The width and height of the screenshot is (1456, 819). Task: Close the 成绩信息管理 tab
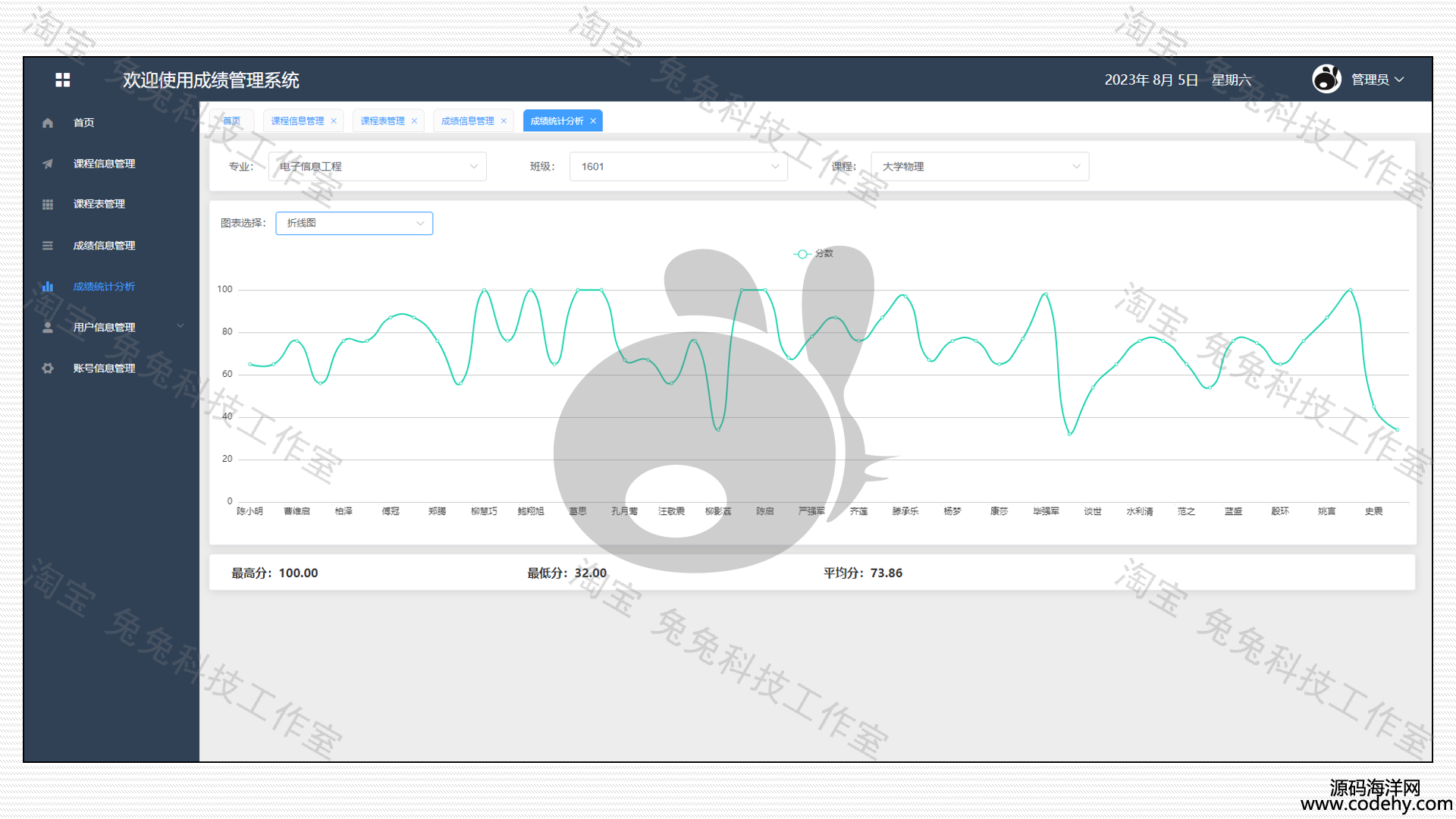point(504,121)
